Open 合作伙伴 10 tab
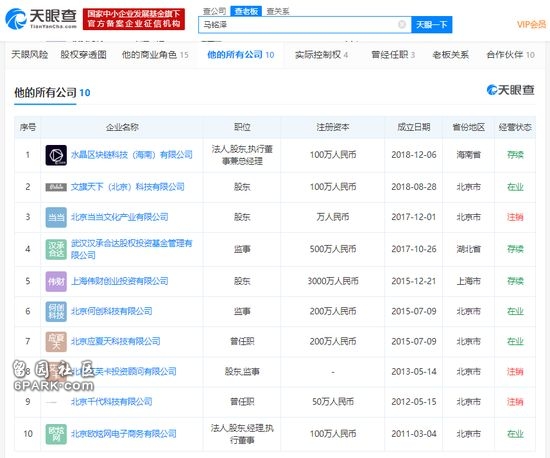 click(511, 55)
